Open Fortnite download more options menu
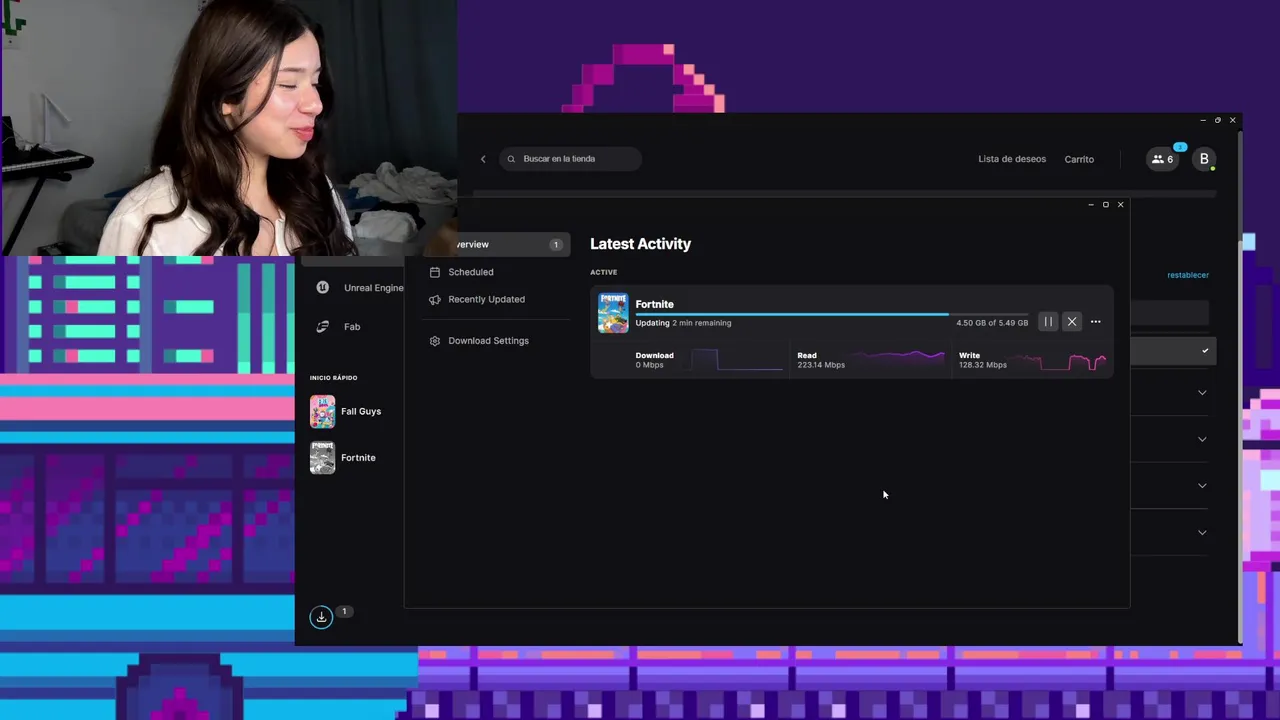Screen dimensions: 1280x720 [x=1095, y=322]
